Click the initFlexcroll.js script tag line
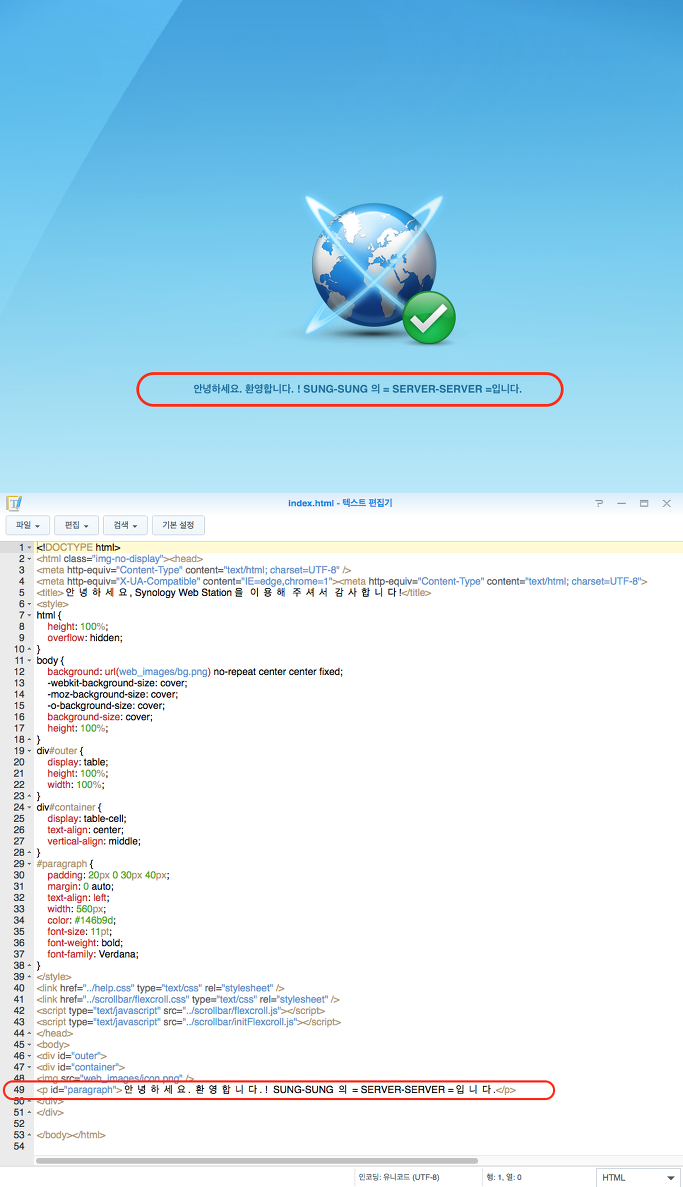This screenshot has width=683, height=1187. (x=189, y=1022)
